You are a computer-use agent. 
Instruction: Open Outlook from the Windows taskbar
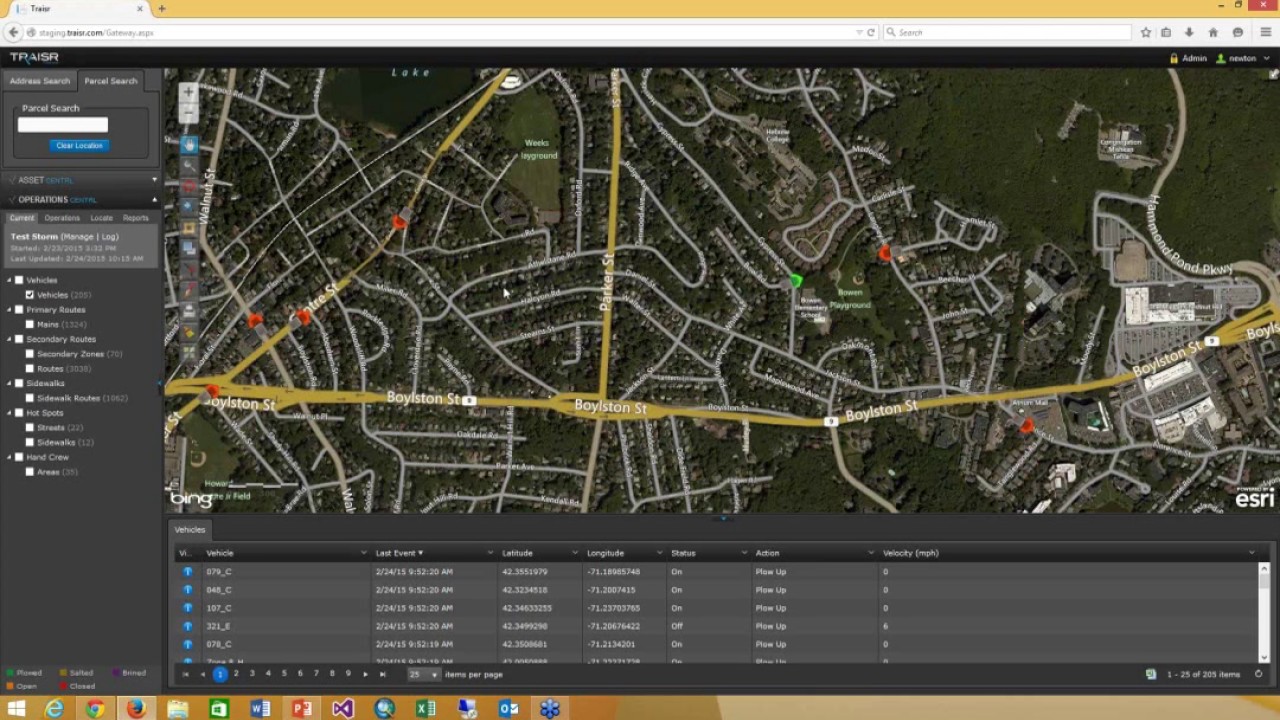tap(509, 710)
